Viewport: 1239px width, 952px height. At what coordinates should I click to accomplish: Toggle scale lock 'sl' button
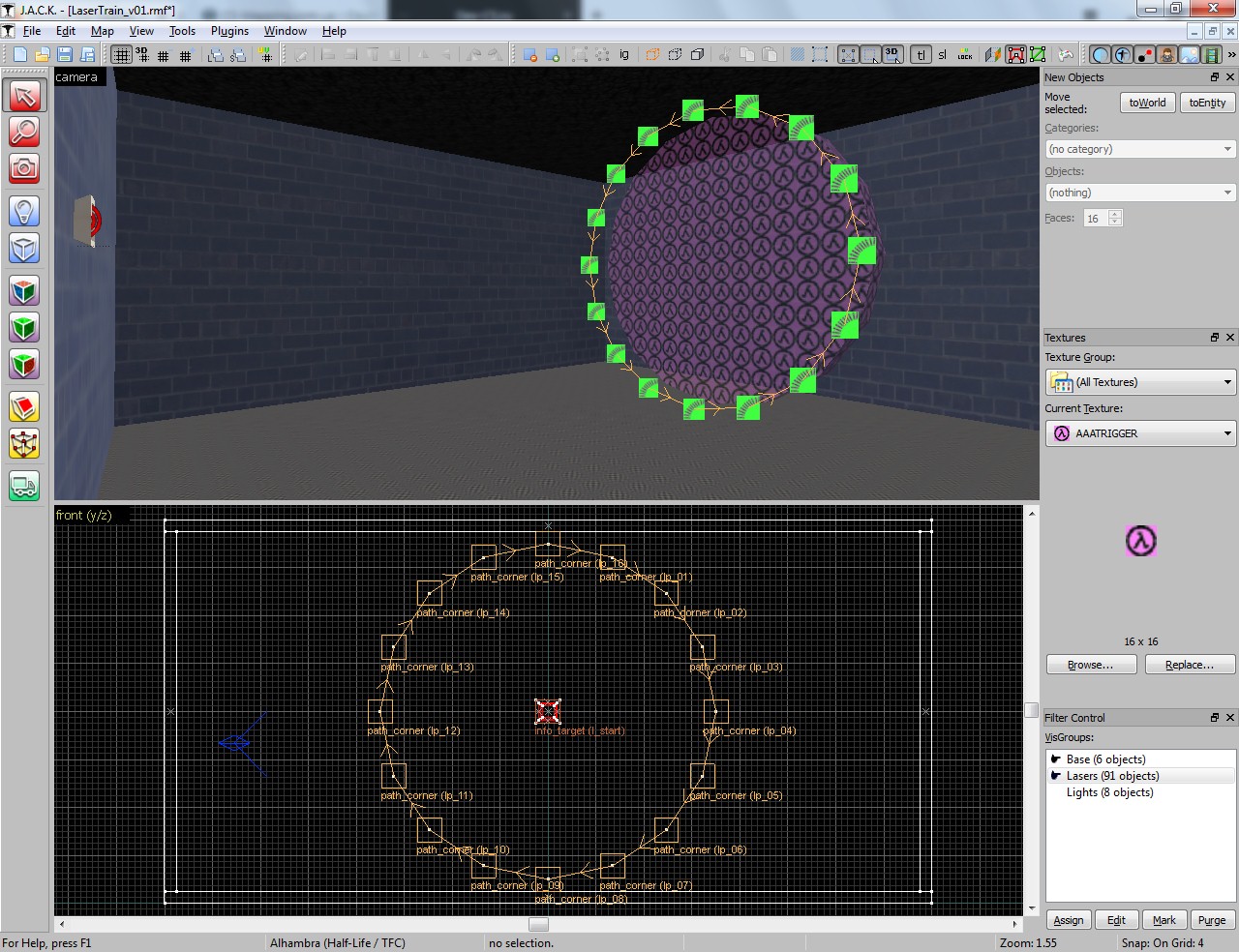[x=943, y=55]
